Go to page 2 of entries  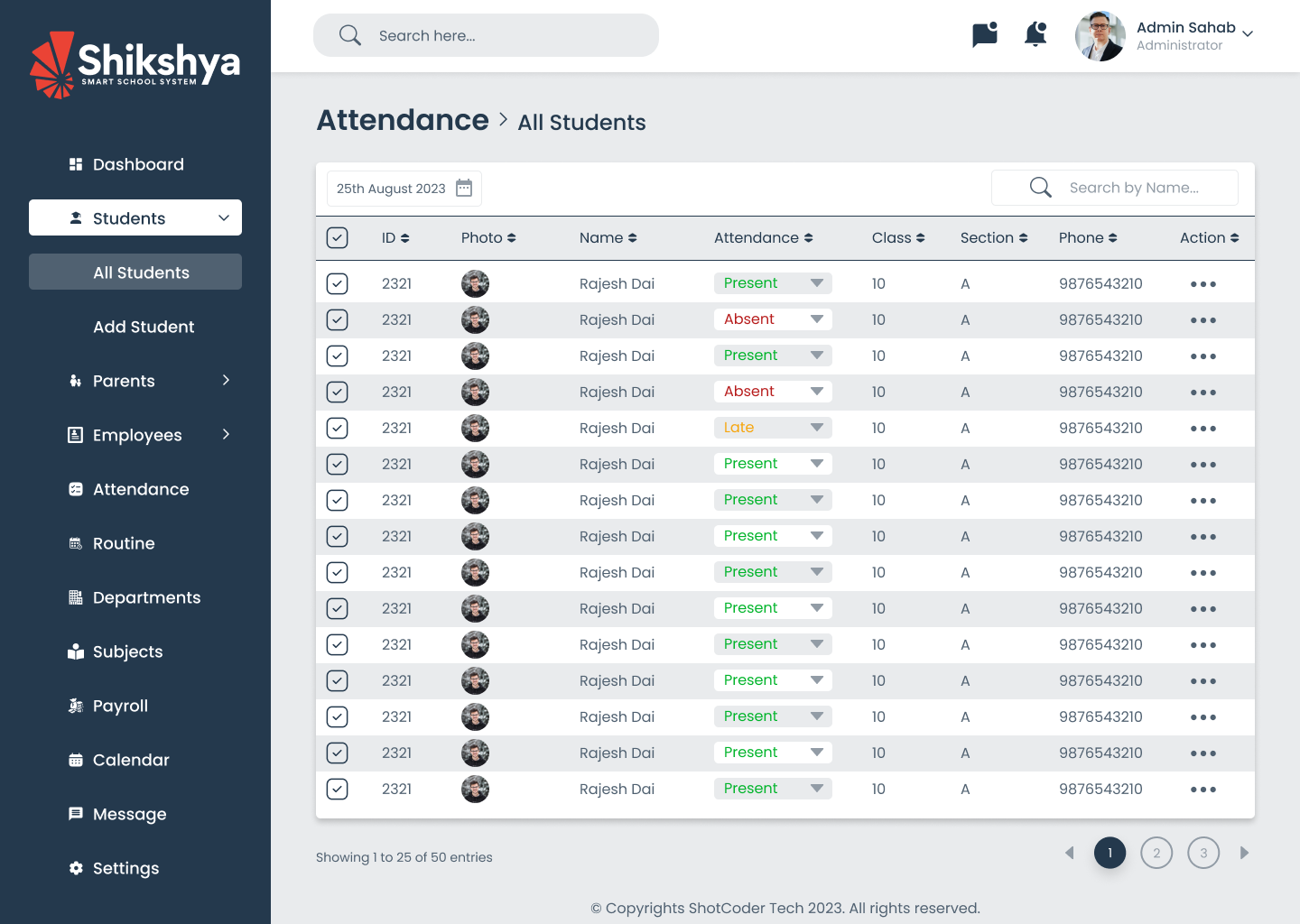1156,853
